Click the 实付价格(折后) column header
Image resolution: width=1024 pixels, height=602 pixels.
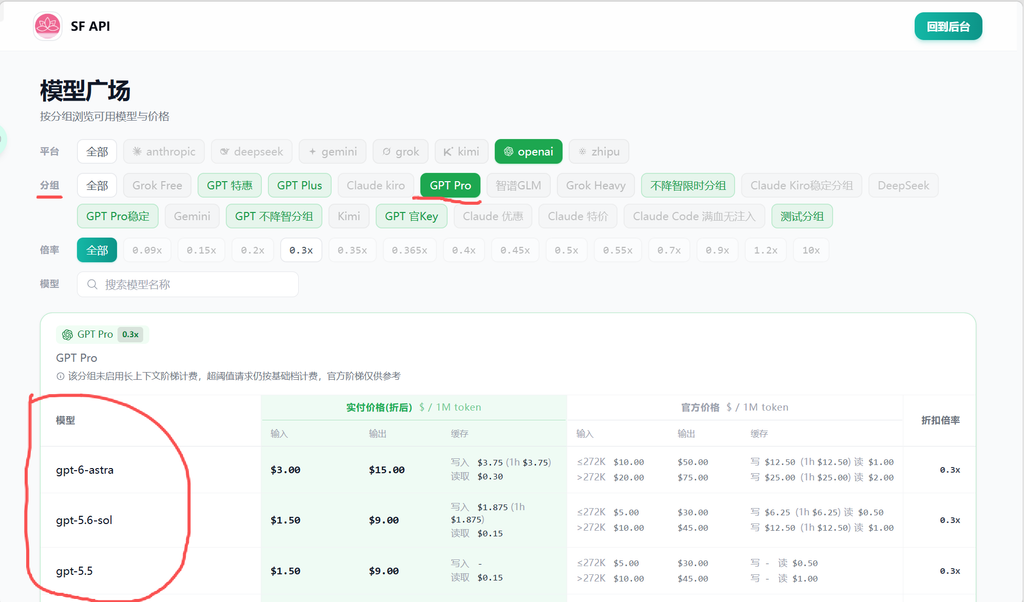click(413, 407)
